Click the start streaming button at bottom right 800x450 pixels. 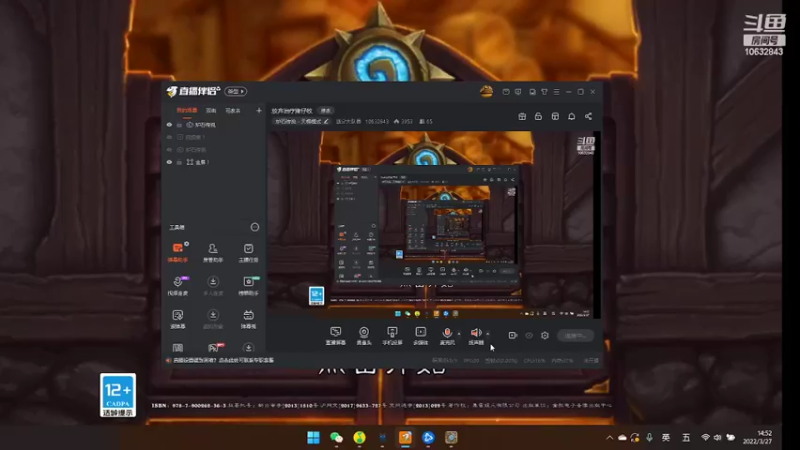575,336
